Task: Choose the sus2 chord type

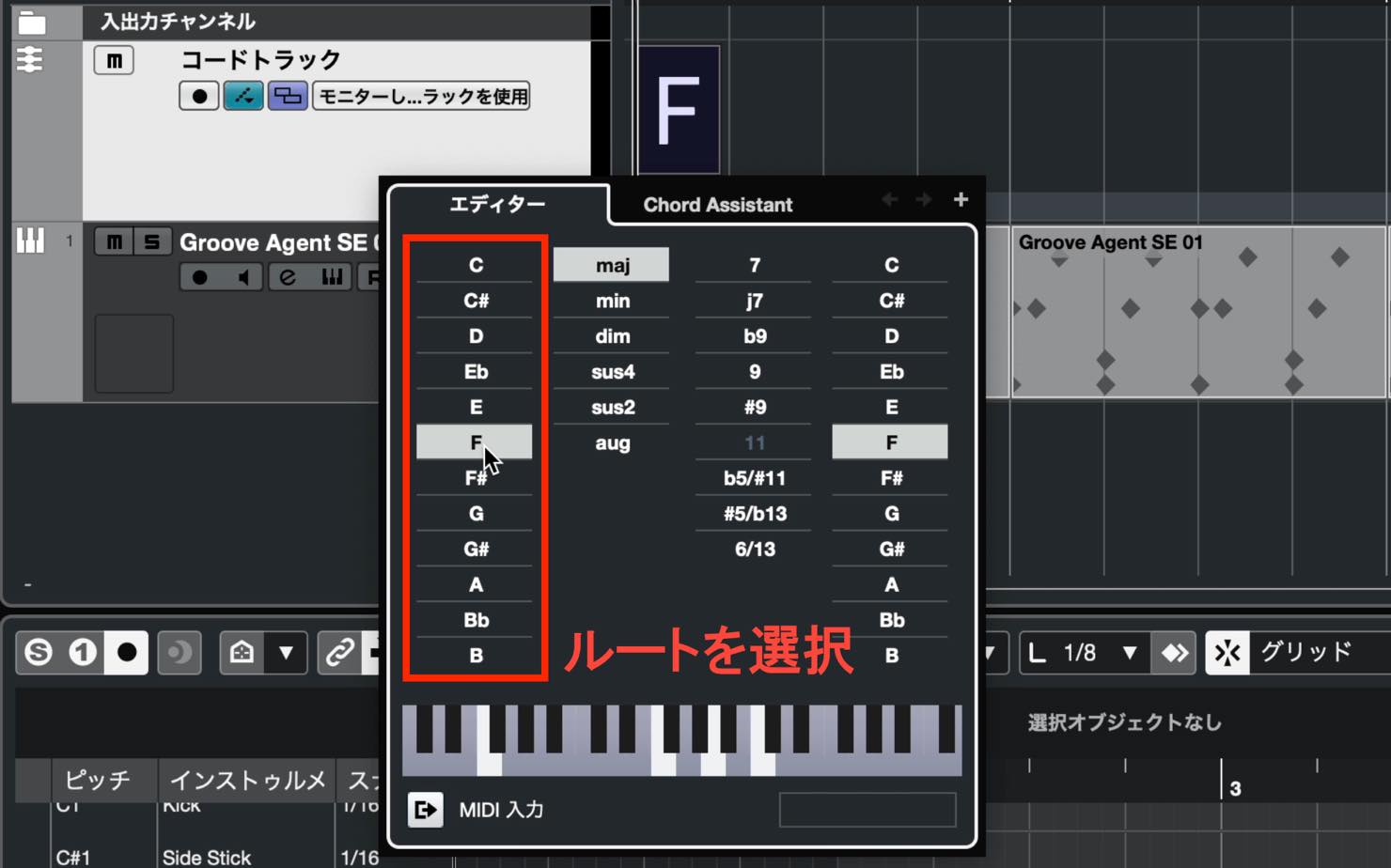Action: click(611, 408)
